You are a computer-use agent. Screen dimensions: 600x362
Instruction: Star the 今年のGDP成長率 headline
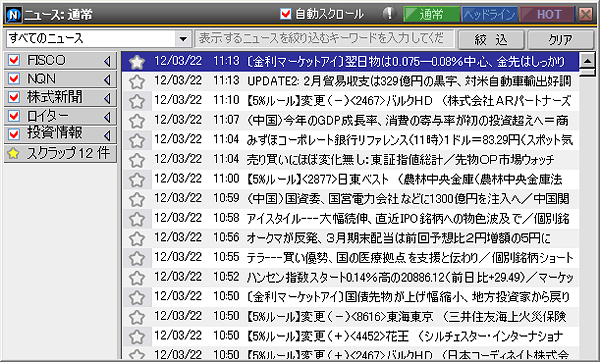pyautogui.click(x=137, y=121)
